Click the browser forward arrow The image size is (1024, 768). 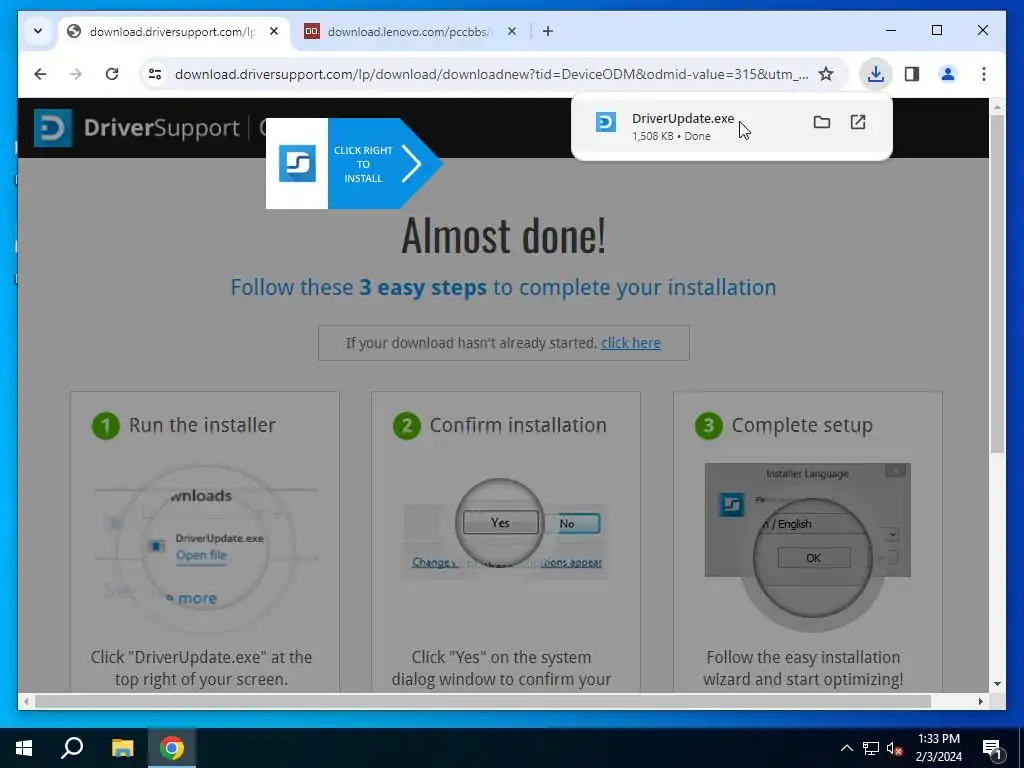[76, 74]
